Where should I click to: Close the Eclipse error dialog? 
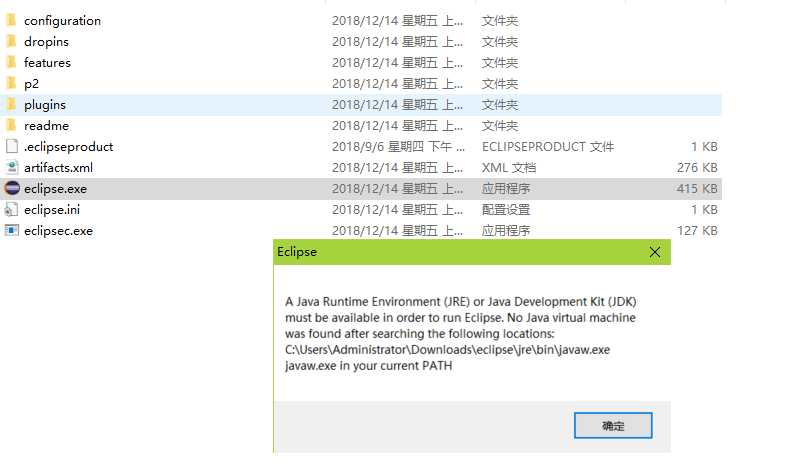point(655,252)
